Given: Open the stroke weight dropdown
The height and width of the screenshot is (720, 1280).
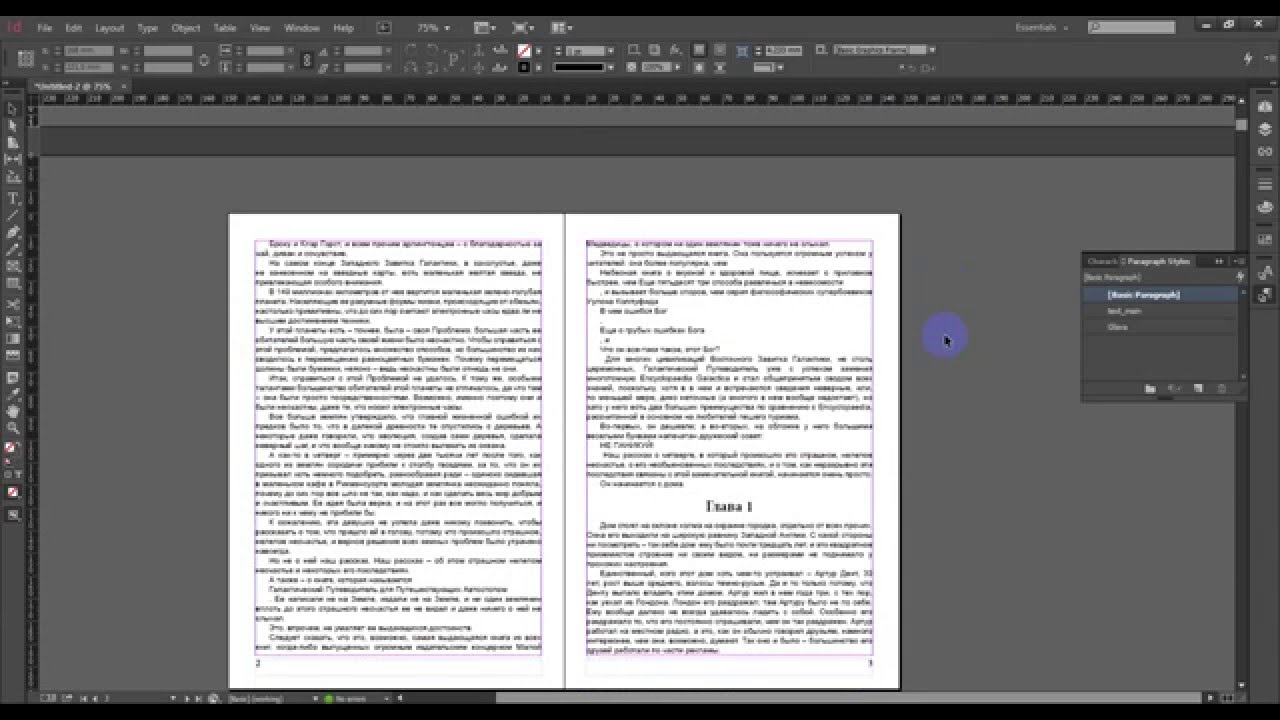Looking at the screenshot, I should point(610,50).
